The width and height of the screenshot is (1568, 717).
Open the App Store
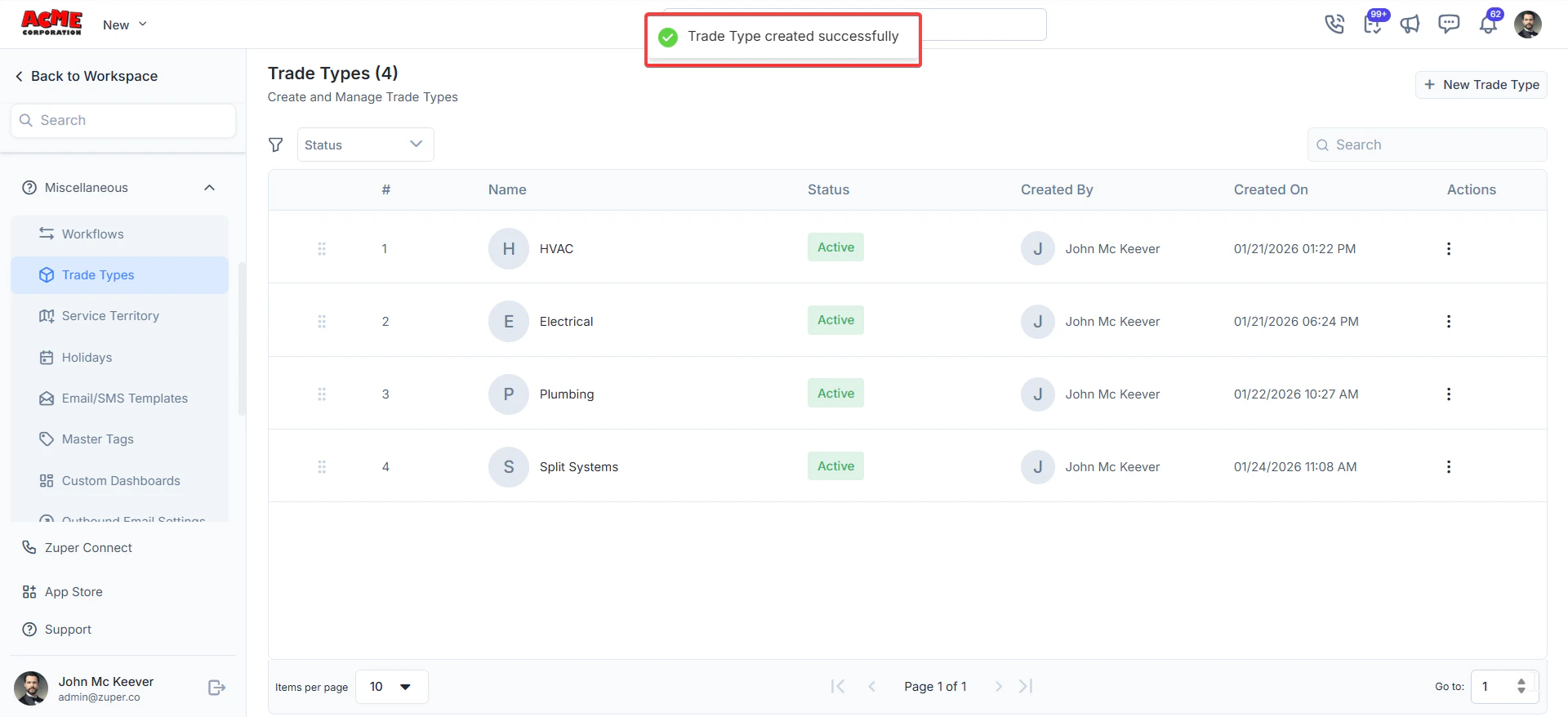click(62, 592)
